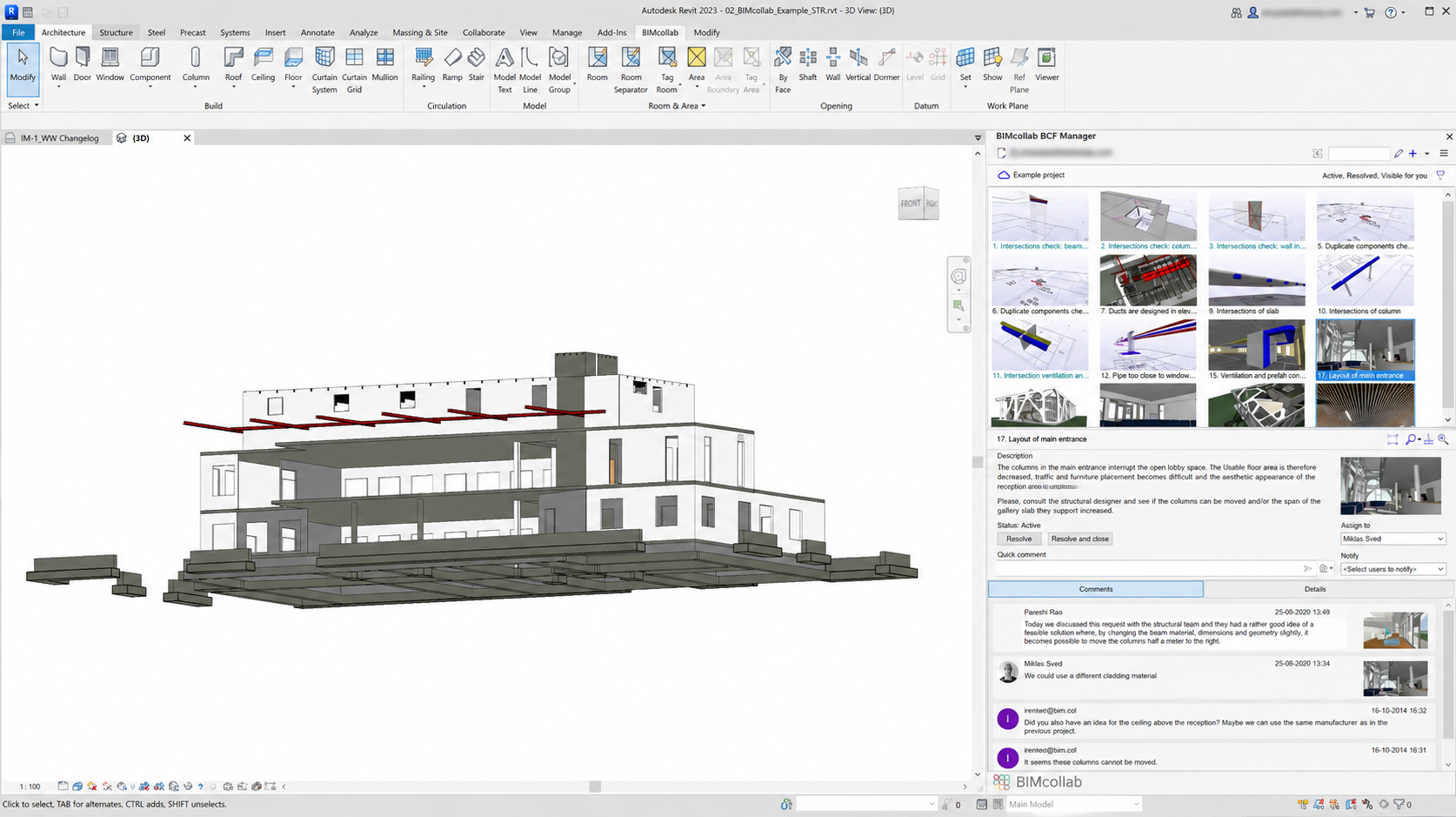The height and width of the screenshot is (817, 1456).
Task: Choose the Mullion tool
Action: pyautogui.click(x=384, y=64)
